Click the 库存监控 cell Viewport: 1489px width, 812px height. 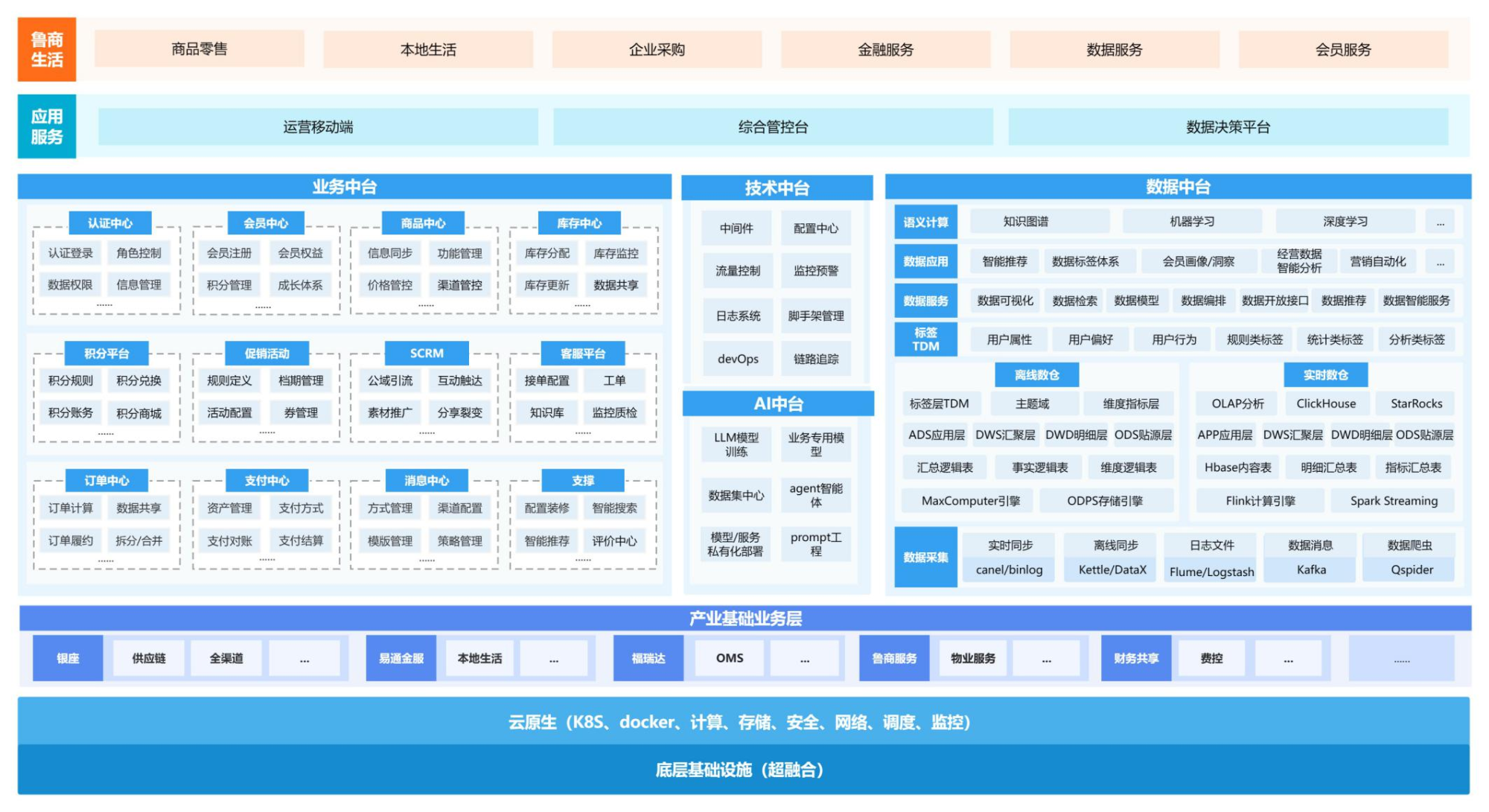pyautogui.click(x=616, y=253)
